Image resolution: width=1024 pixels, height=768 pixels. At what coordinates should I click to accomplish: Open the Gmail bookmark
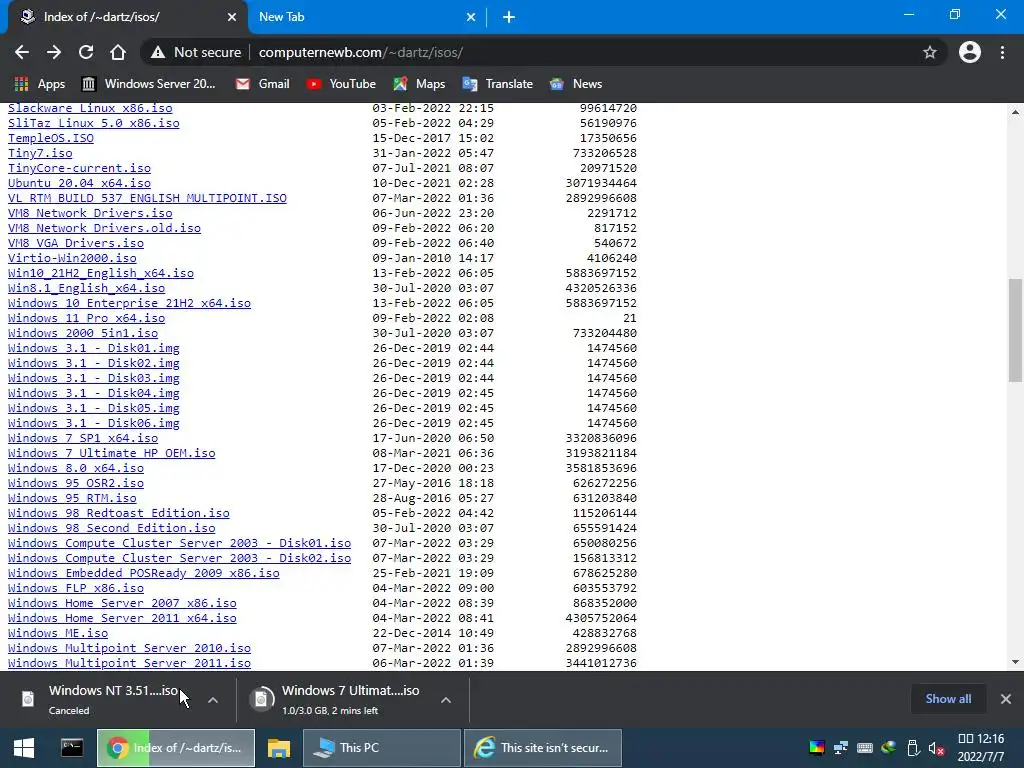click(x=263, y=84)
